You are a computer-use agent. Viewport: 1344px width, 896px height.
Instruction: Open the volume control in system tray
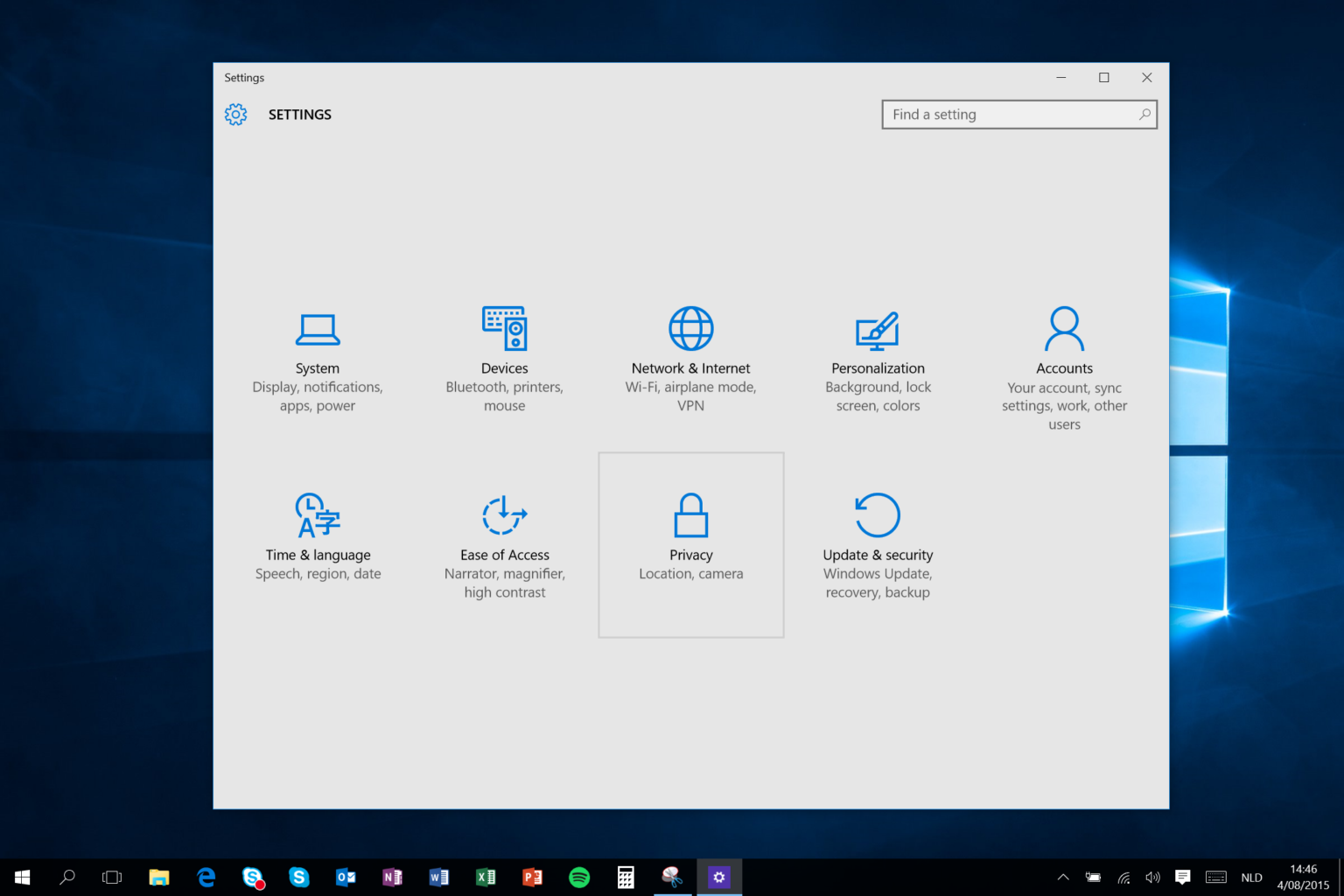pos(1152,877)
